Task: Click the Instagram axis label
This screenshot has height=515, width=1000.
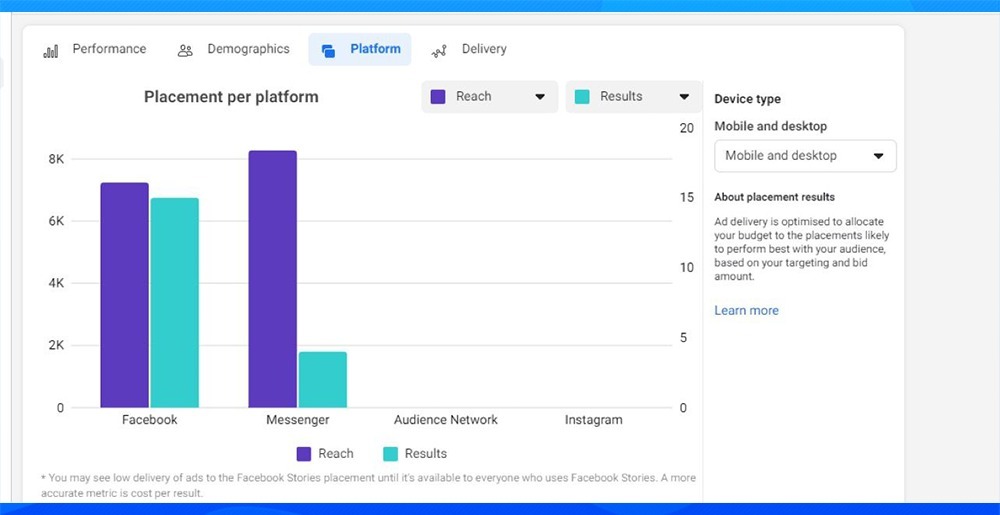Action: click(x=593, y=420)
